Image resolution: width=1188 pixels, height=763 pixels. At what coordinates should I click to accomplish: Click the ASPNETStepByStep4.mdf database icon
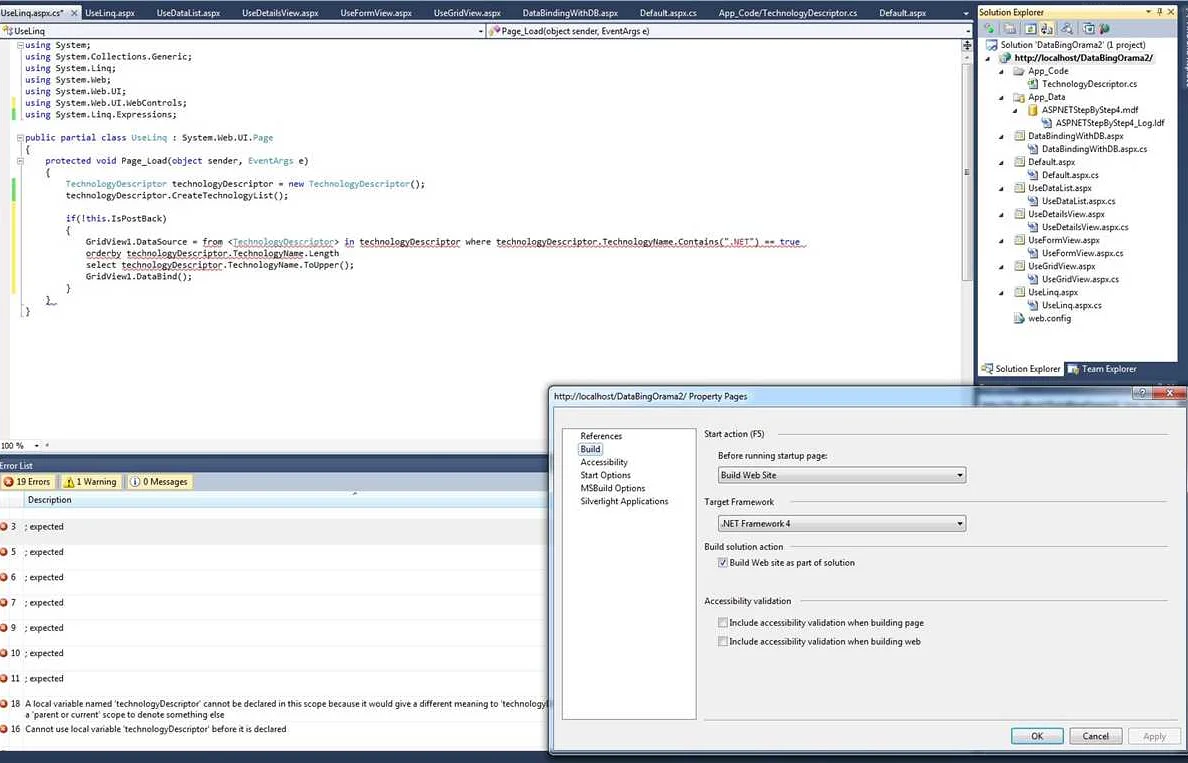(x=1033, y=110)
